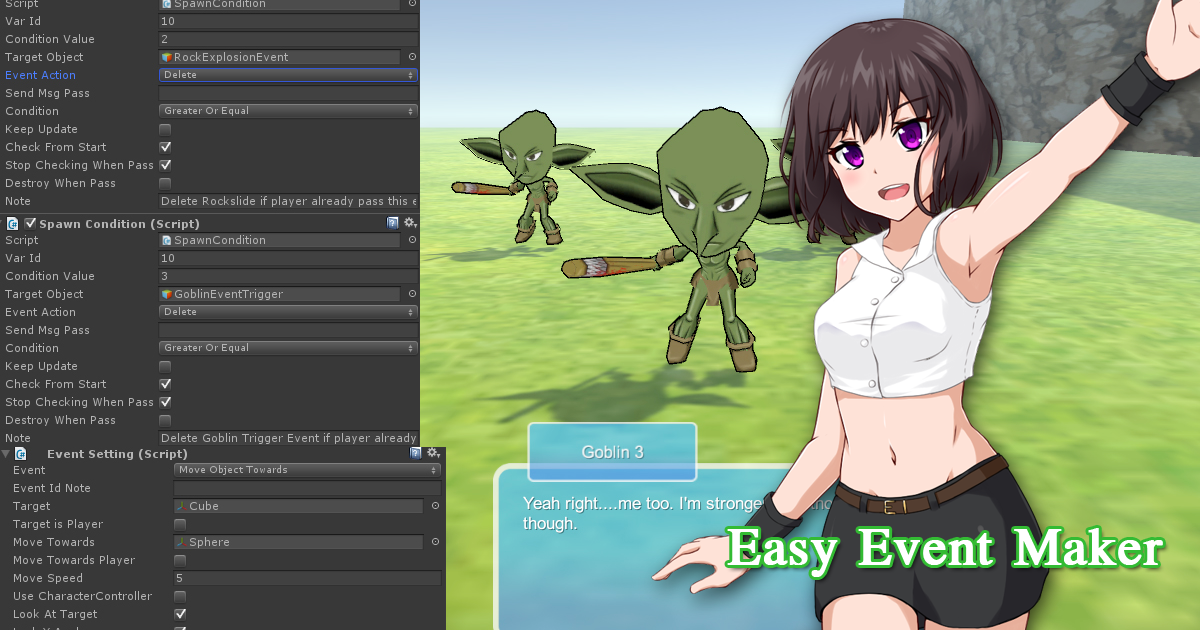This screenshot has width=1200, height=630.
Task: Click the Move Speed value field
Action: [300, 578]
